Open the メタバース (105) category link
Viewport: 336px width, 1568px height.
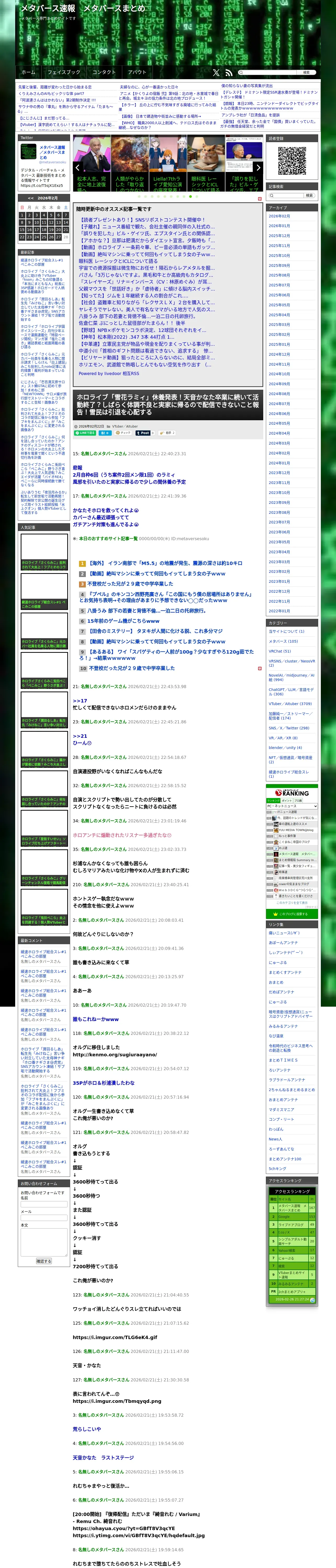[284, 641]
